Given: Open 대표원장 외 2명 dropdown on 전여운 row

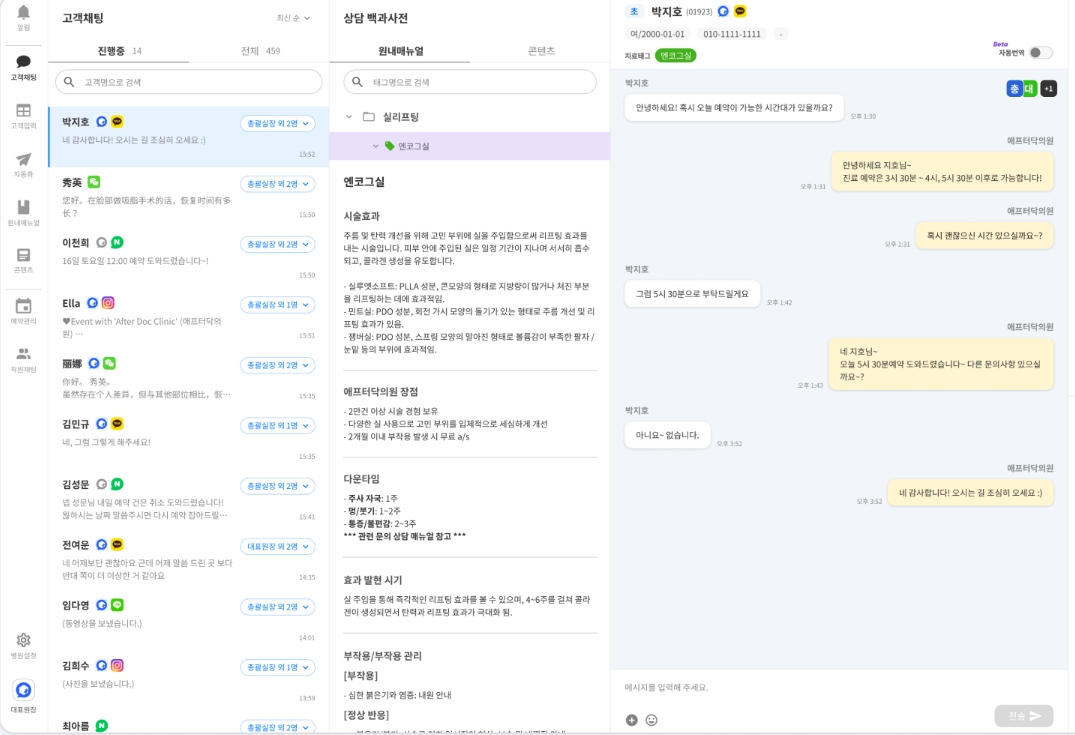Looking at the screenshot, I should (x=278, y=546).
